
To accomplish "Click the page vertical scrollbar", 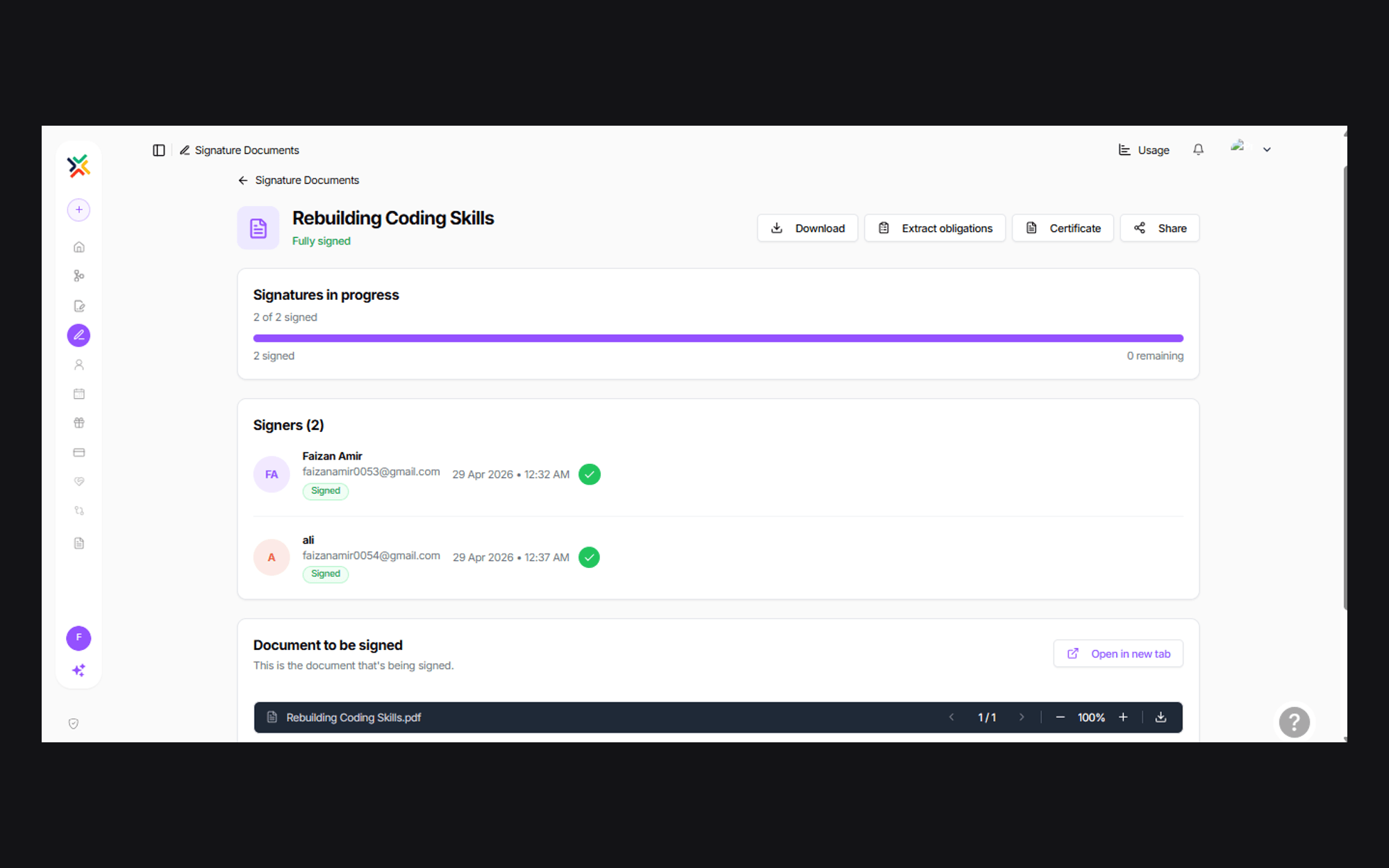I will click(1345, 389).
